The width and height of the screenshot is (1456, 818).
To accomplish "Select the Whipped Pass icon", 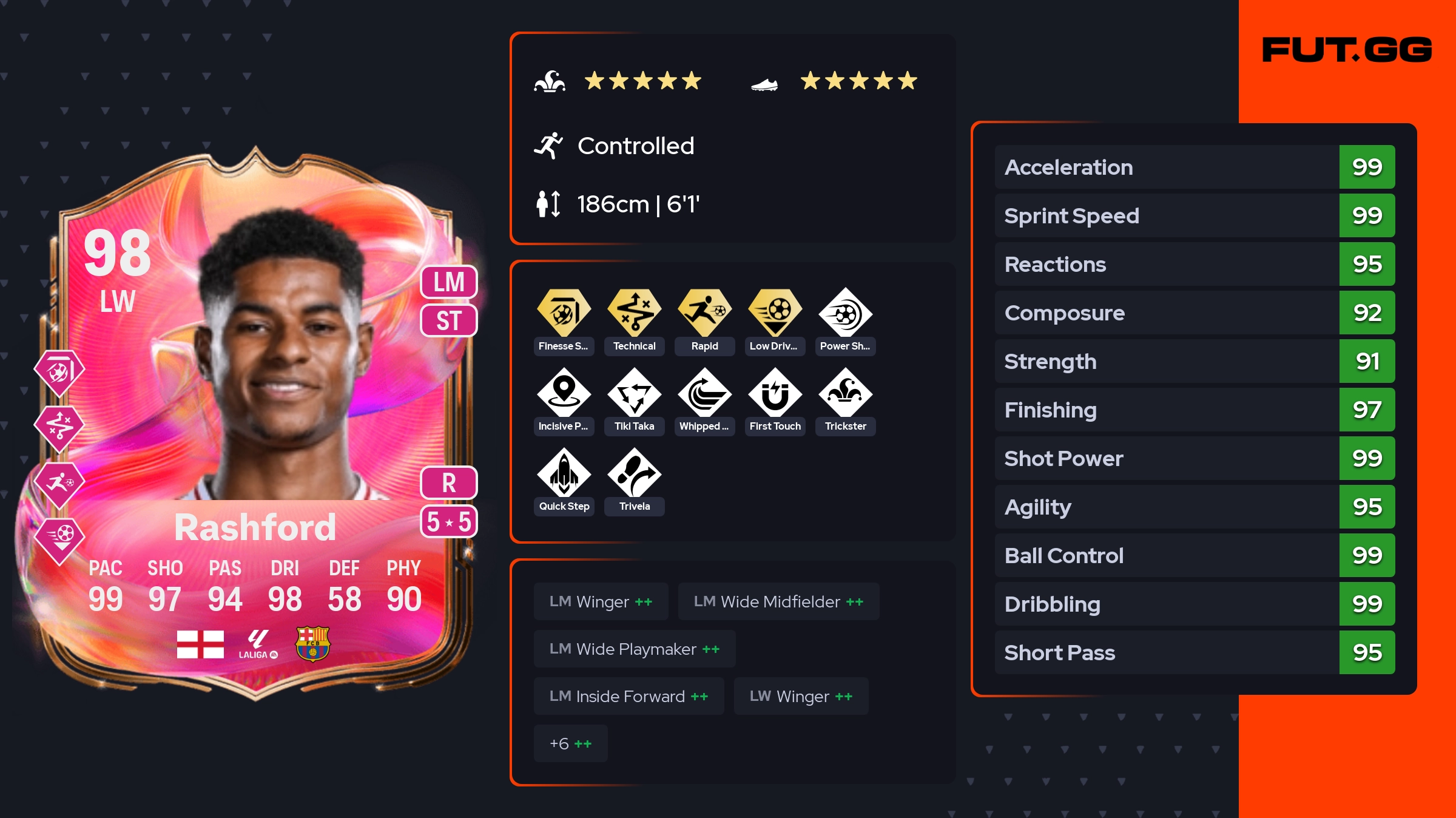I will (x=705, y=393).
